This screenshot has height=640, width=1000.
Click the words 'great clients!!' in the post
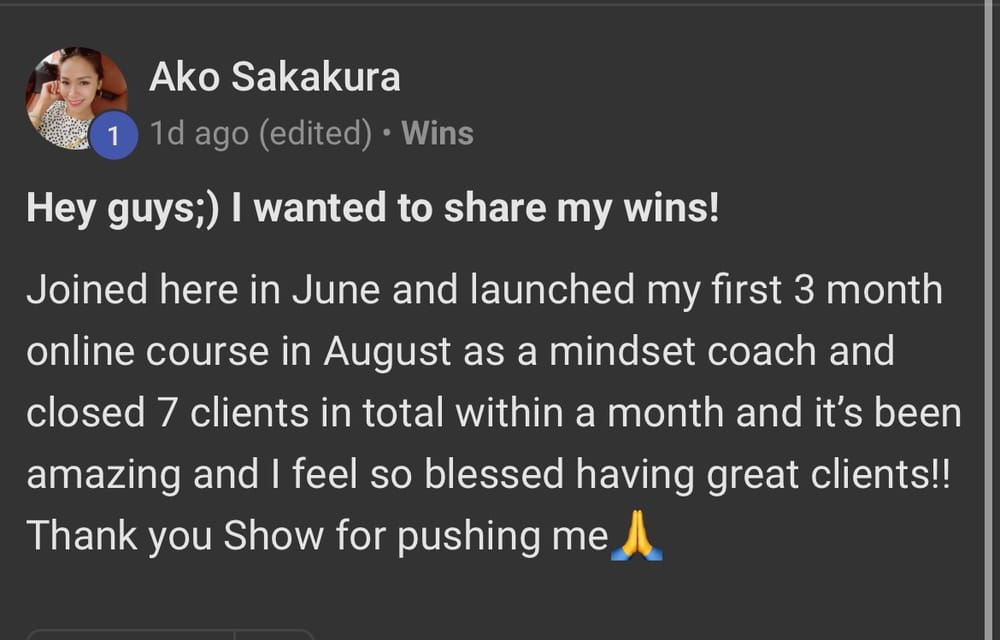828,476
